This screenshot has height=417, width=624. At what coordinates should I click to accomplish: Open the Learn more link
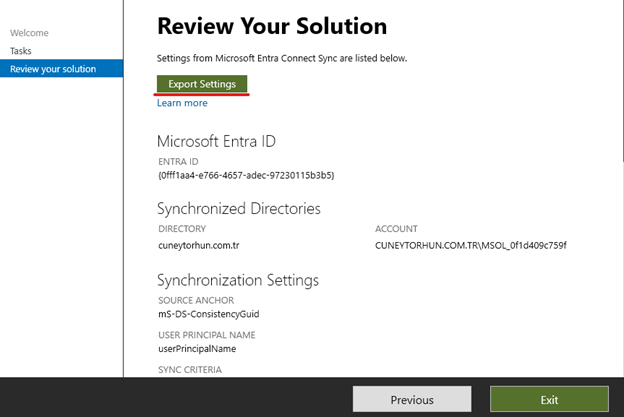[182, 103]
